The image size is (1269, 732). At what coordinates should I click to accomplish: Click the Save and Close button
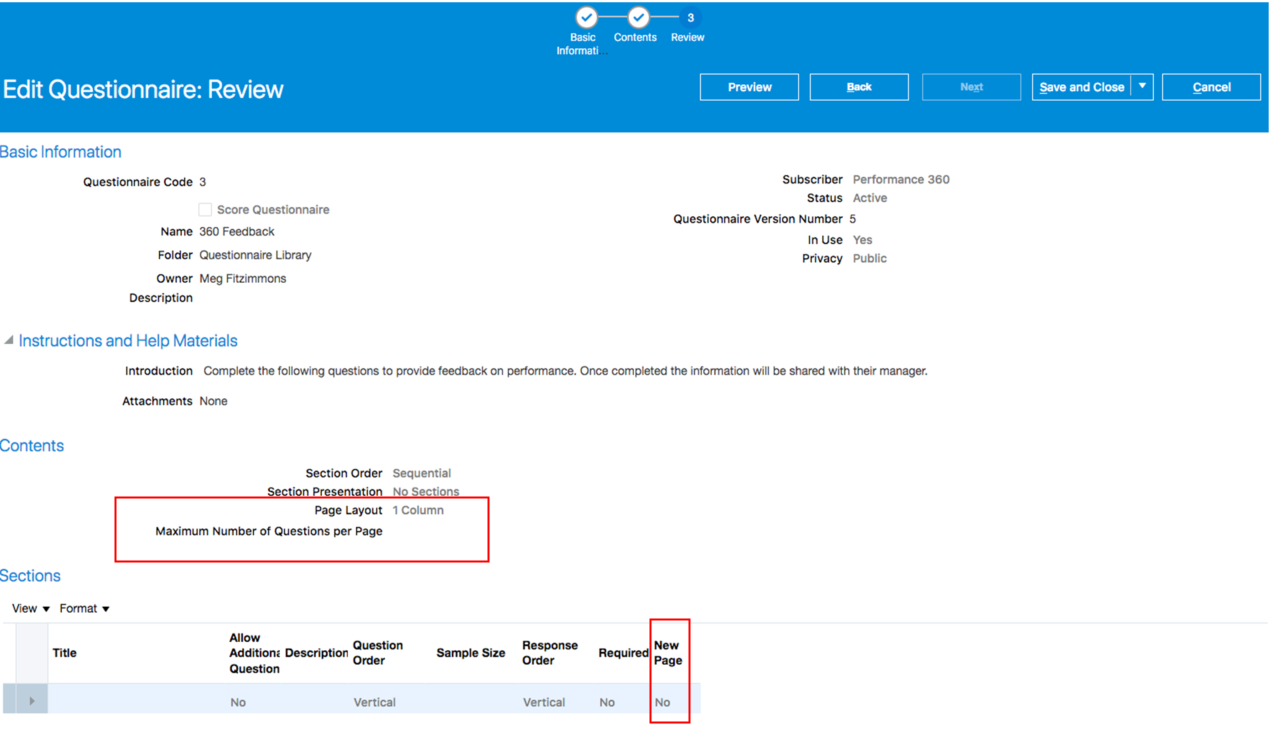point(1082,87)
